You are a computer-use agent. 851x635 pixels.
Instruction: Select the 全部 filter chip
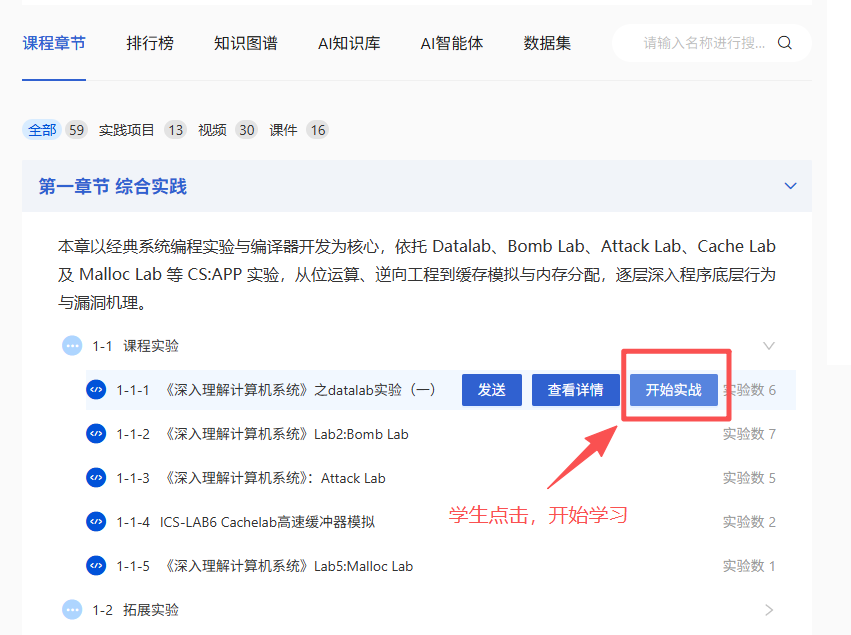pos(42,130)
